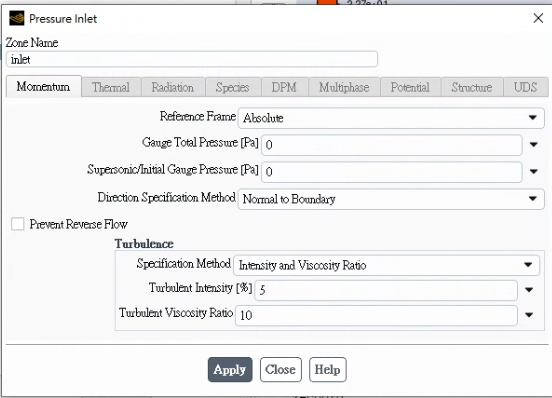Viewport: 552px width, 398px height.
Task: Click the Turbulence section heading
Action: [x=144, y=244]
